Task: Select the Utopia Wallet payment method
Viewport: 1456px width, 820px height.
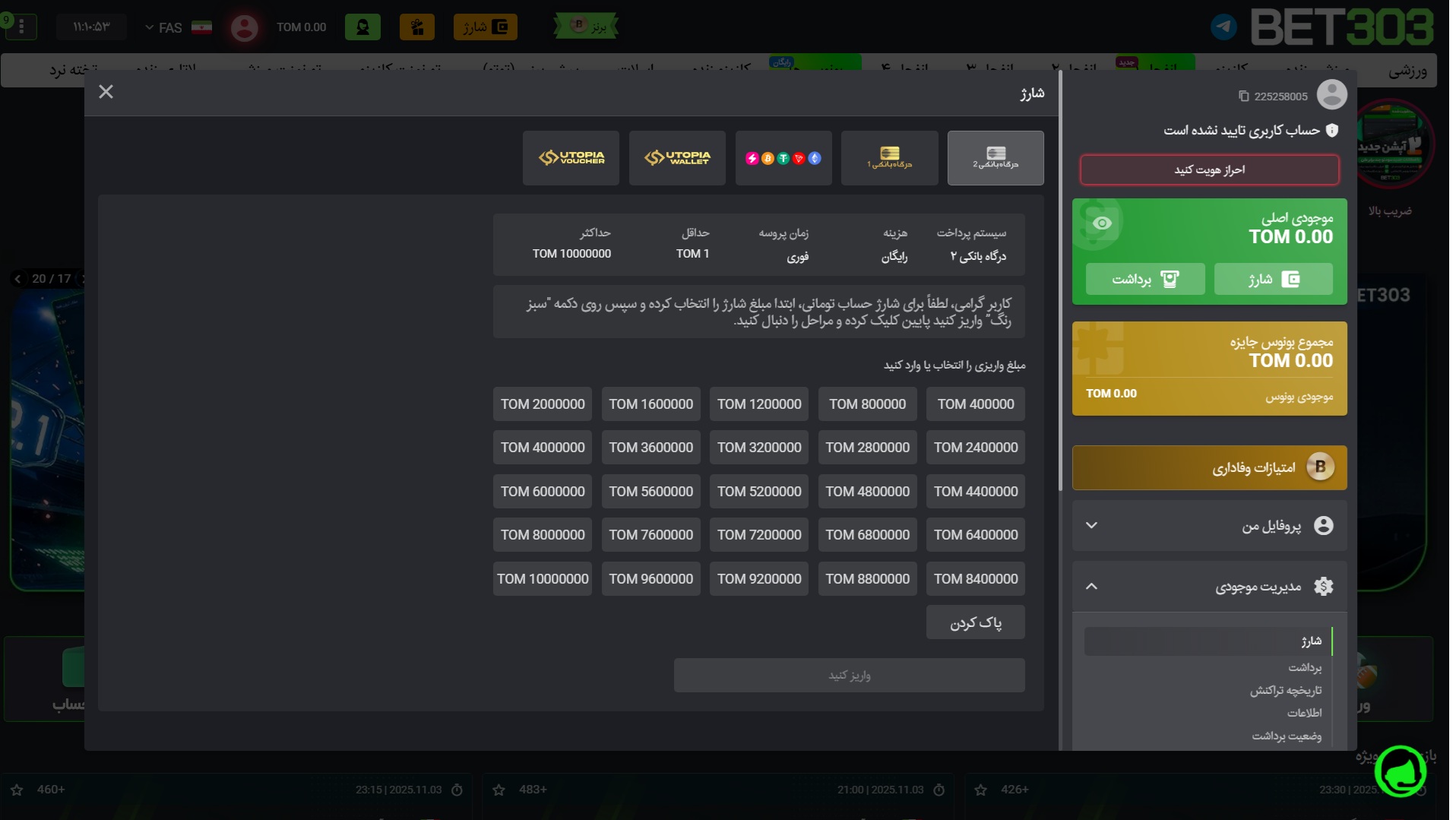Action: [x=676, y=158]
